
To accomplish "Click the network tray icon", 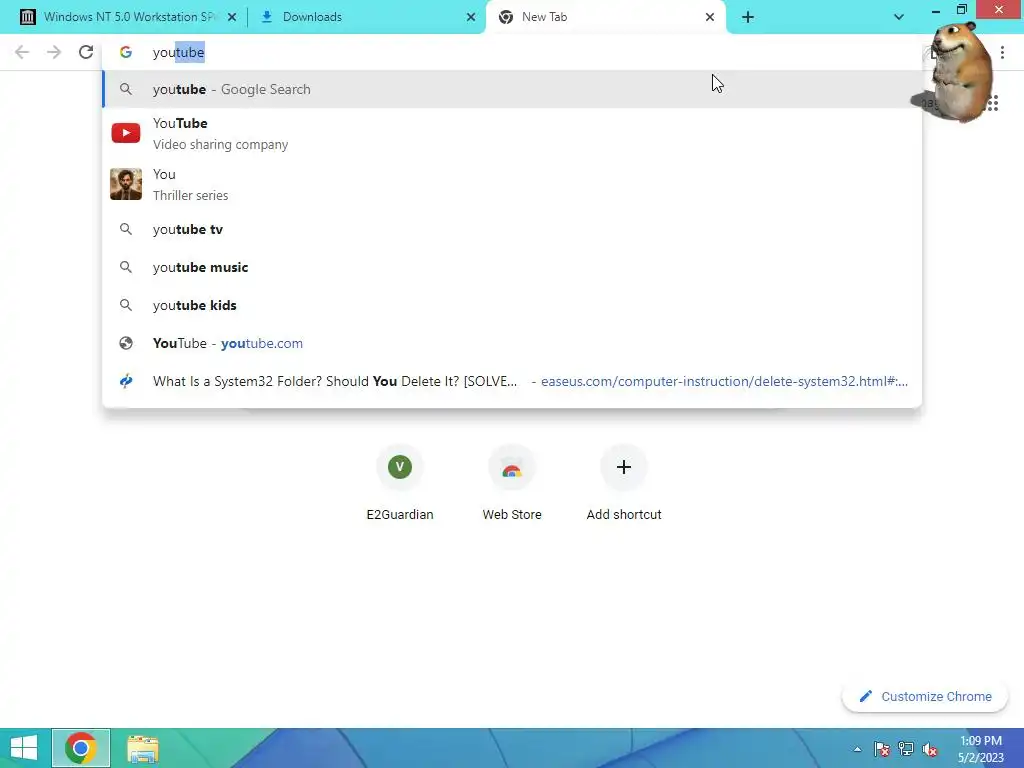I will click(x=906, y=749).
